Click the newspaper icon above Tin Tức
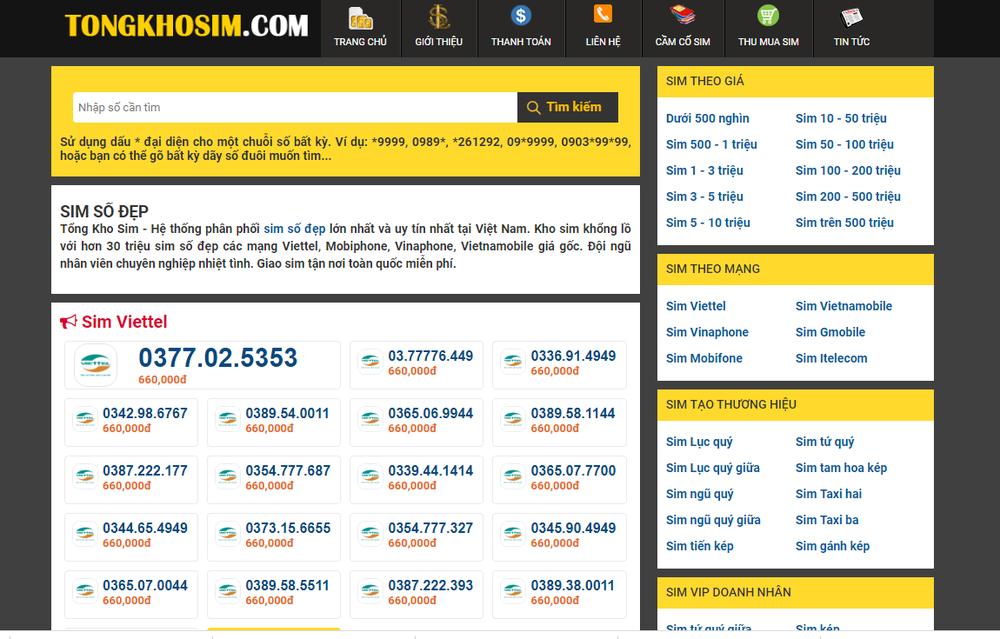1000x639 pixels. coord(851,17)
